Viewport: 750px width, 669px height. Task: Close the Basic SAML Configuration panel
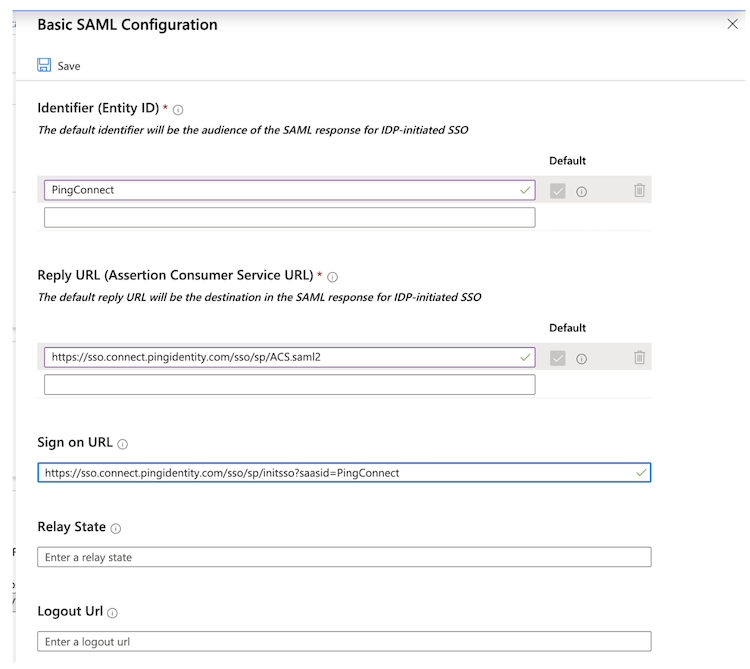click(x=732, y=24)
